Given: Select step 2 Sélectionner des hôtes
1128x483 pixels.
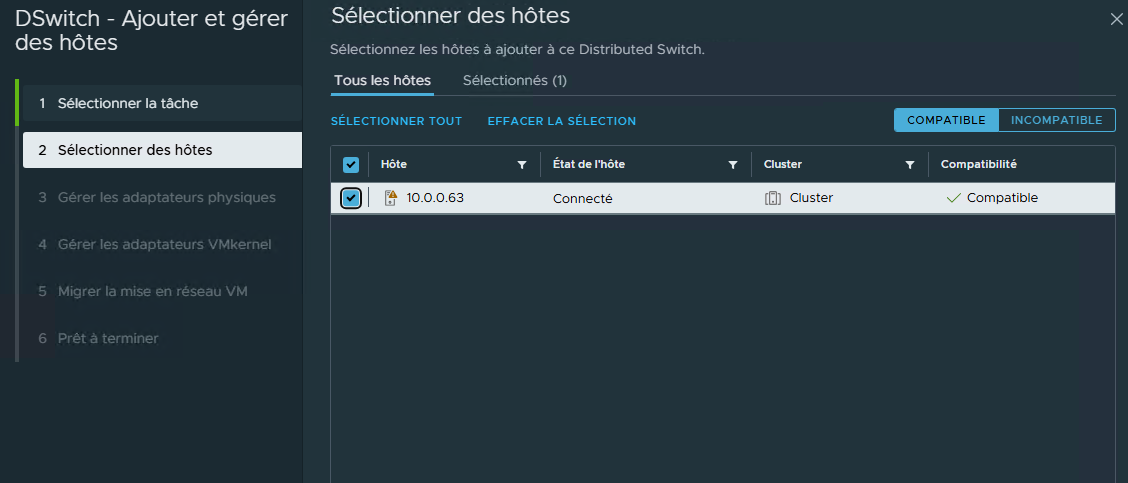Looking at the screenshot, I should 135,150.
